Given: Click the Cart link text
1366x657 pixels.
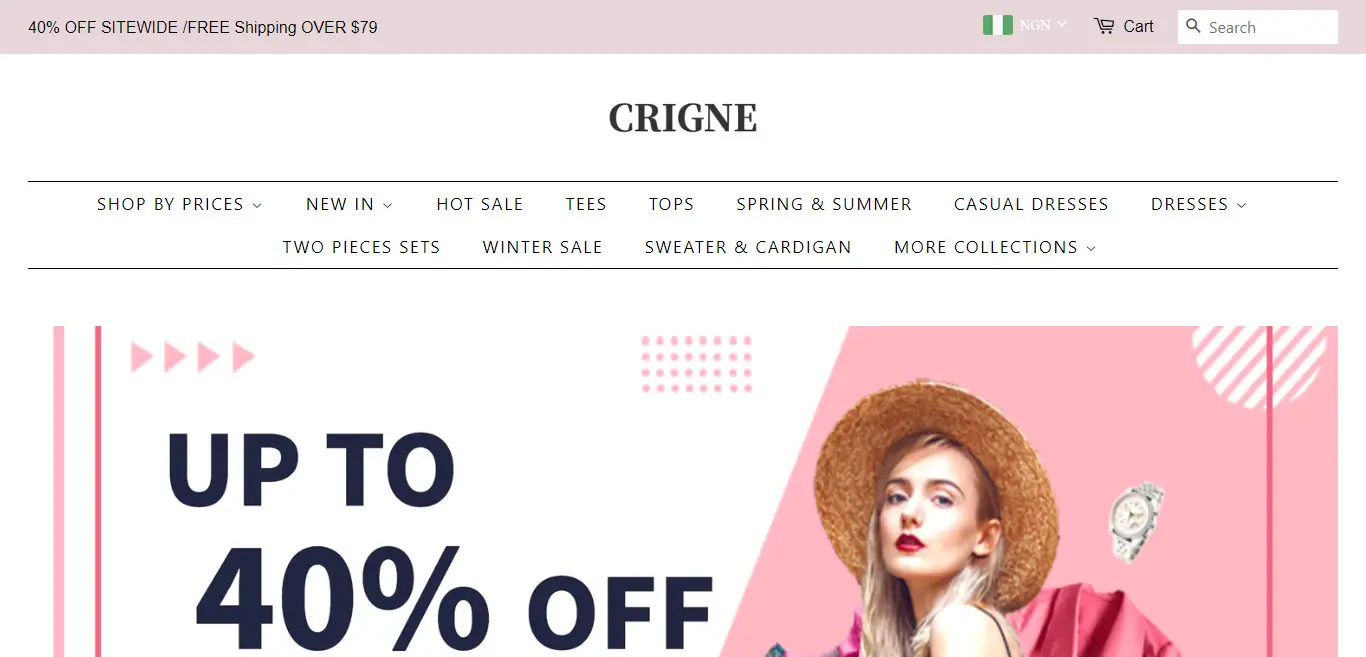Looking at the screenshot, I should pos(1138,27).
